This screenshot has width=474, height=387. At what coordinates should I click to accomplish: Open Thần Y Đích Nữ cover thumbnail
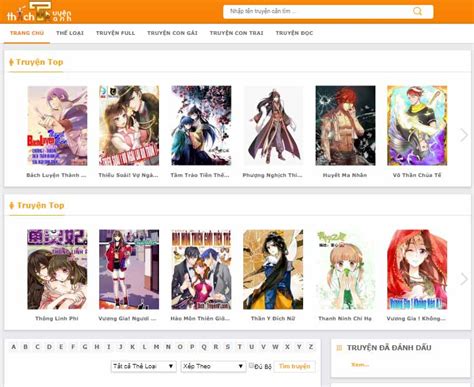point(273,269)
